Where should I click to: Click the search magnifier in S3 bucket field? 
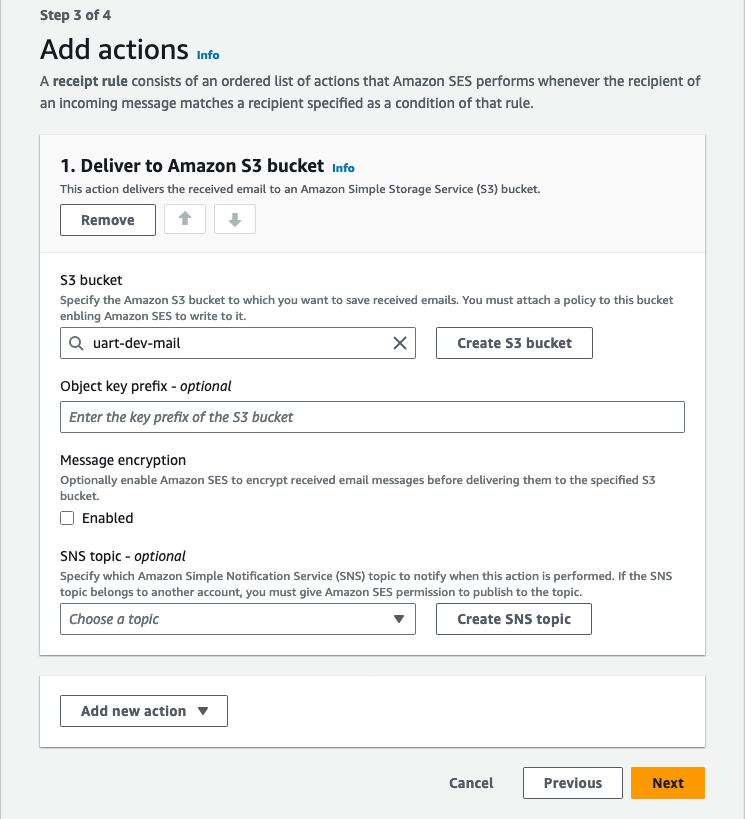[x=77, y=343]
